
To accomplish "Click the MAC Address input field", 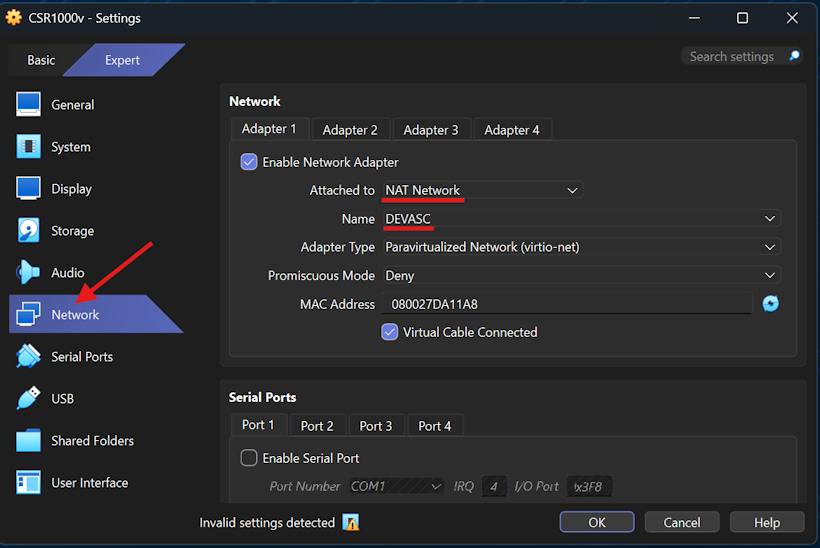I will pyautogui.click(x=567, y=304).
